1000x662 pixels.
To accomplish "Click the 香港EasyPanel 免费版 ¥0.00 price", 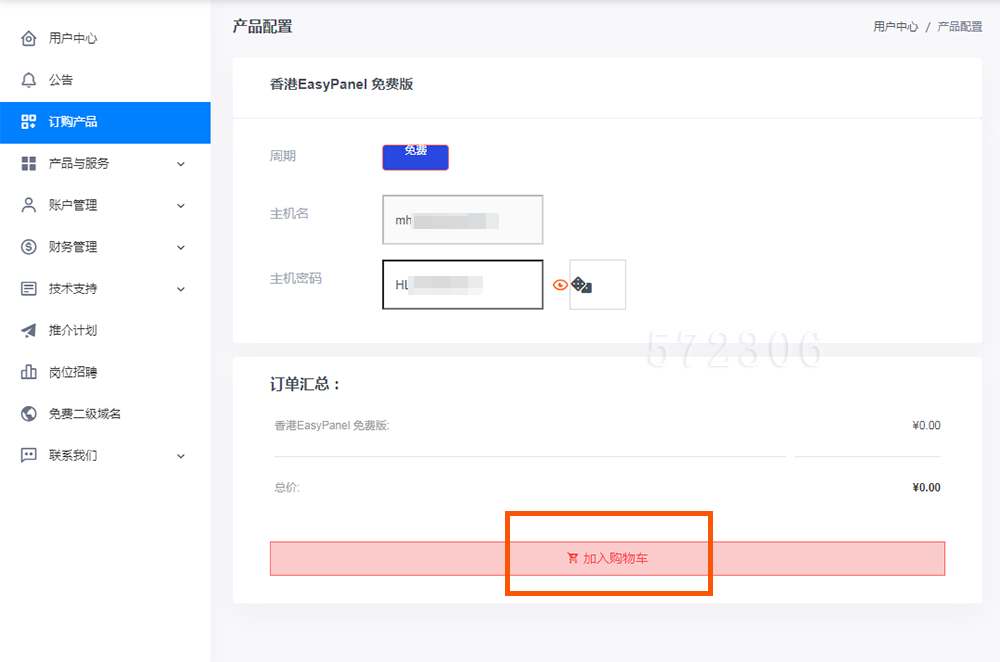I will [926, 425].
